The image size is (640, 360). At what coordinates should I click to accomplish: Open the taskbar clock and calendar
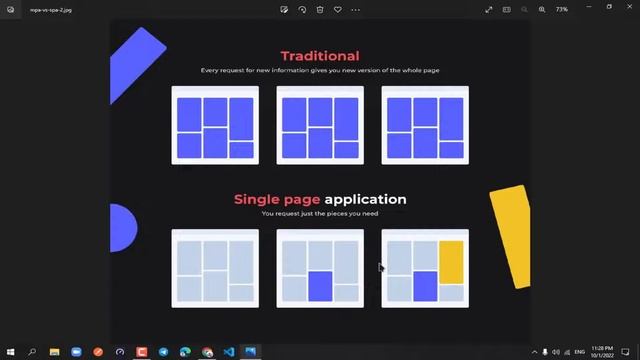click(602, 352)
